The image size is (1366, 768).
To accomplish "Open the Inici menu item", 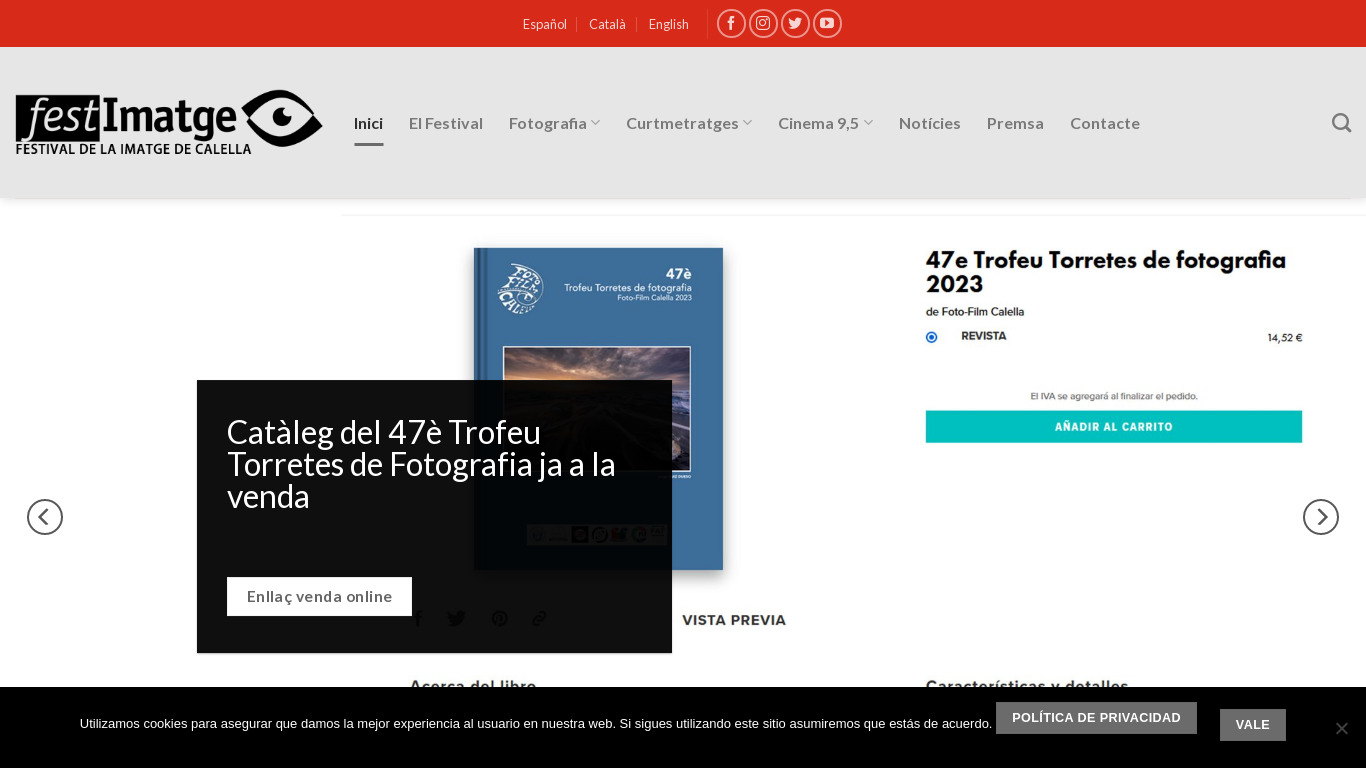I will [x=368, y=123].
